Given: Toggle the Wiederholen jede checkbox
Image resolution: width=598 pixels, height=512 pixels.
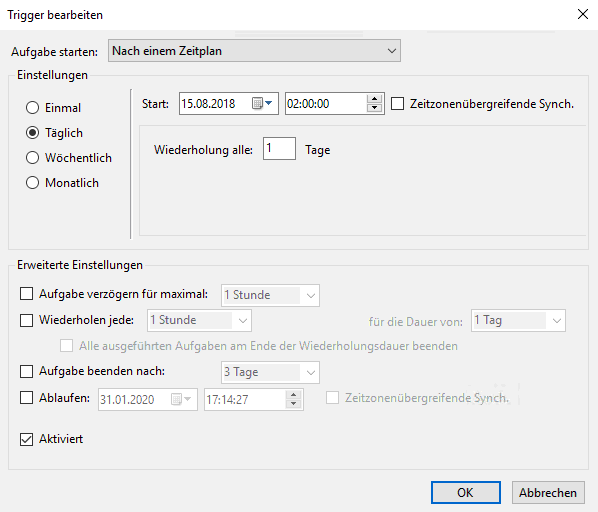Looking at the screenshot, I should point(26,320).
